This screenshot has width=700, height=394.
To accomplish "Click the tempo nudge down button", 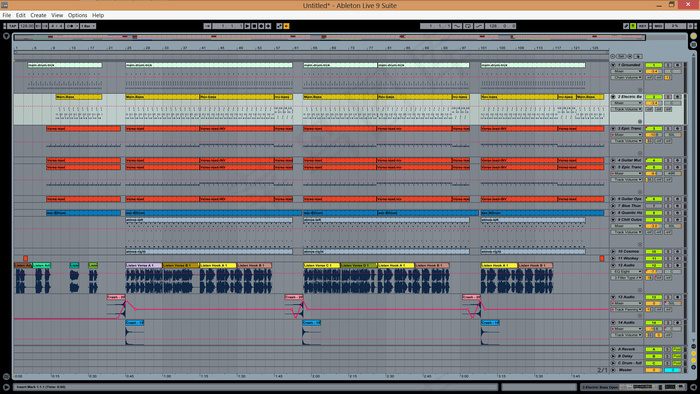I will 38,26.
